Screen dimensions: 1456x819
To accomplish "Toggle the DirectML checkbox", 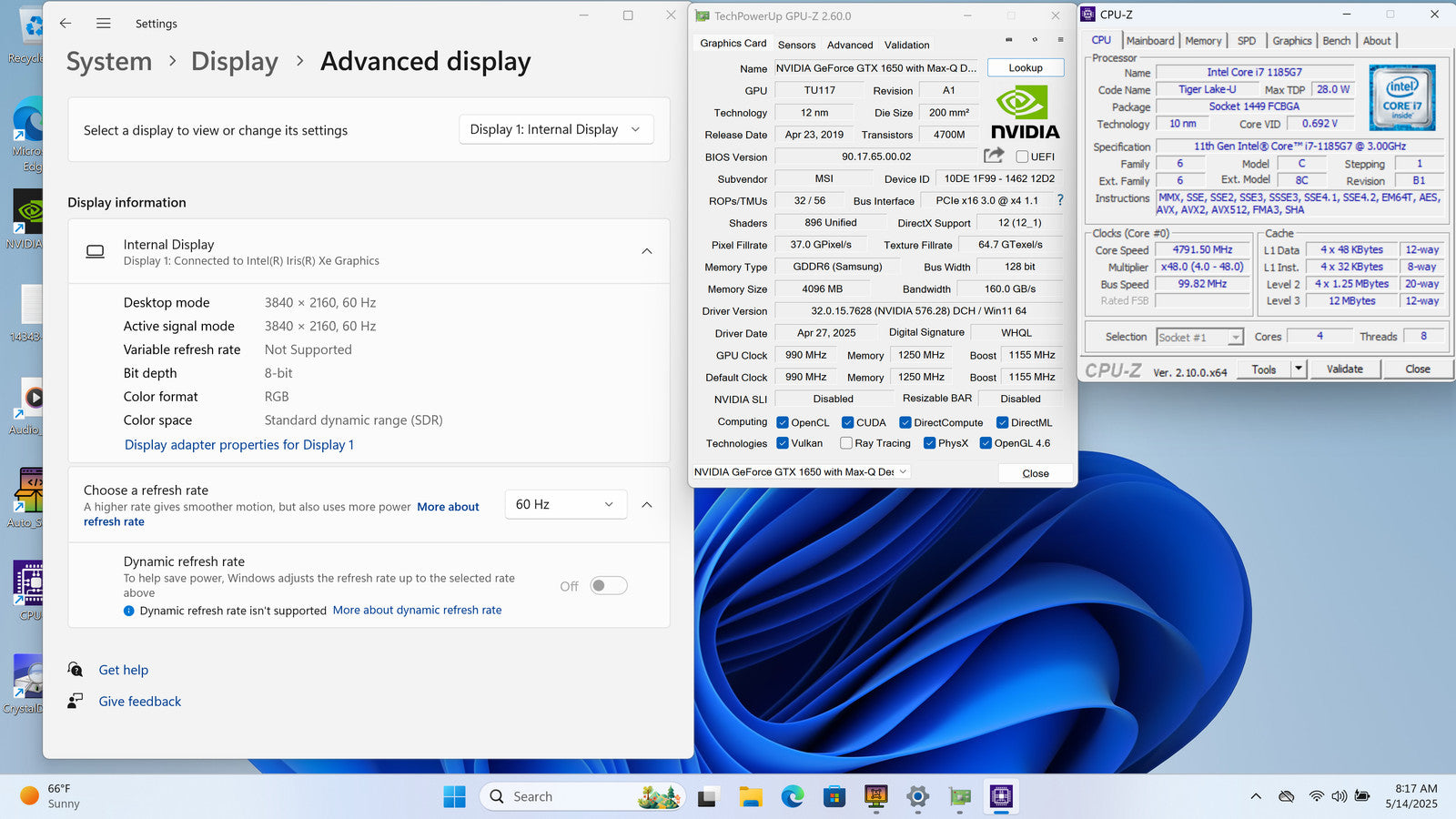I will 1002,422.
